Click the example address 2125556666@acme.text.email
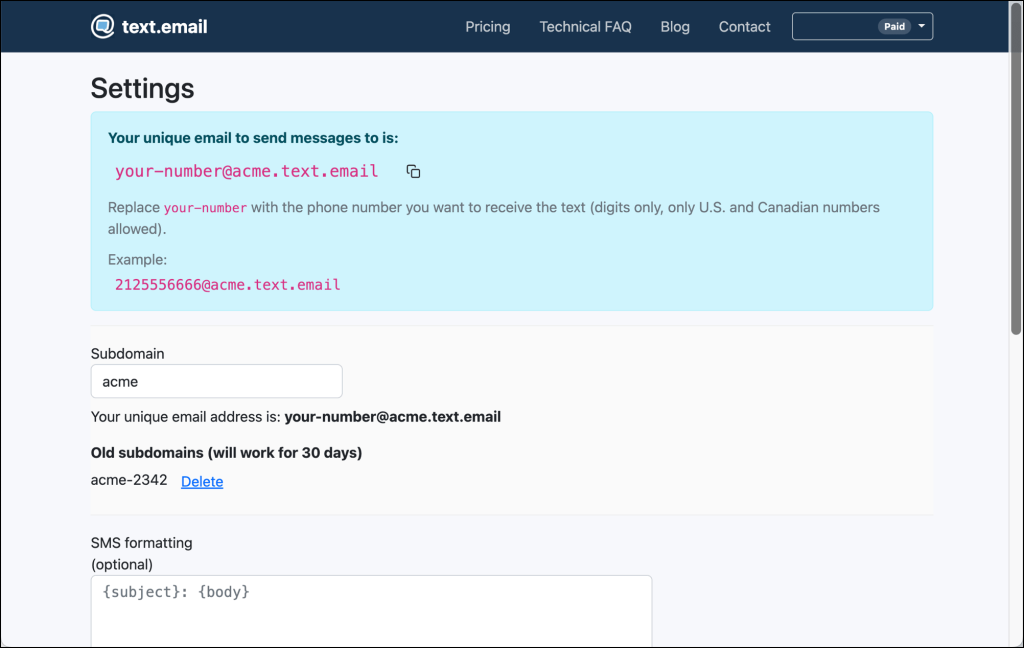The image size is (1024, 648). pyautogui.click(x=227, y=285)
